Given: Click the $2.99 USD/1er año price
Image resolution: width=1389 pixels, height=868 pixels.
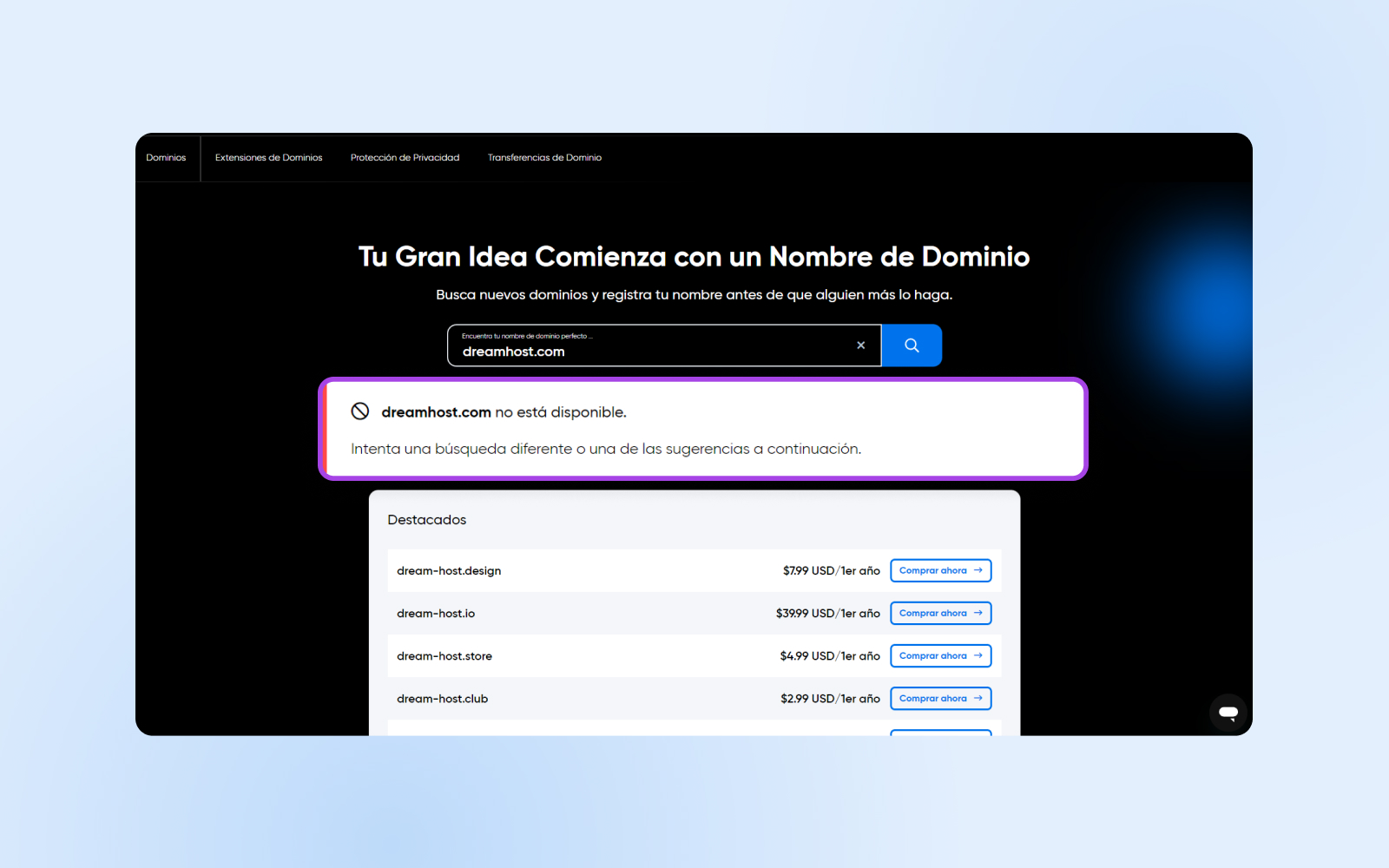Looking at the screenshot, I should pos(830,699).
